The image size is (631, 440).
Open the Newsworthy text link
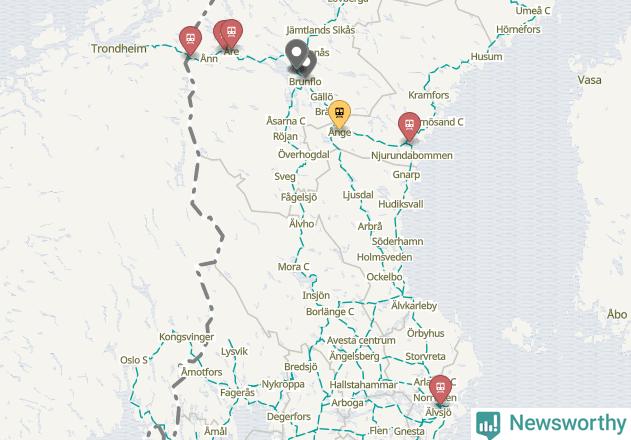(567, 423)
